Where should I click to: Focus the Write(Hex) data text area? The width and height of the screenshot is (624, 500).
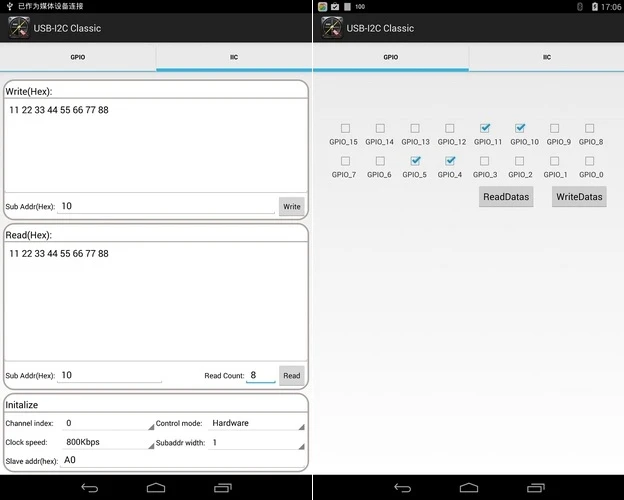pos(156,146)
